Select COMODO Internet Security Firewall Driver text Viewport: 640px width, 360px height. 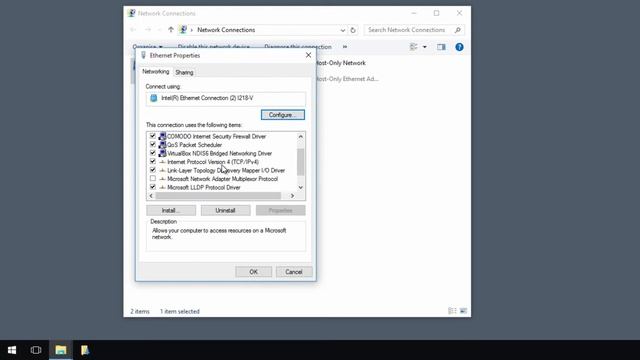pos(216,136)
